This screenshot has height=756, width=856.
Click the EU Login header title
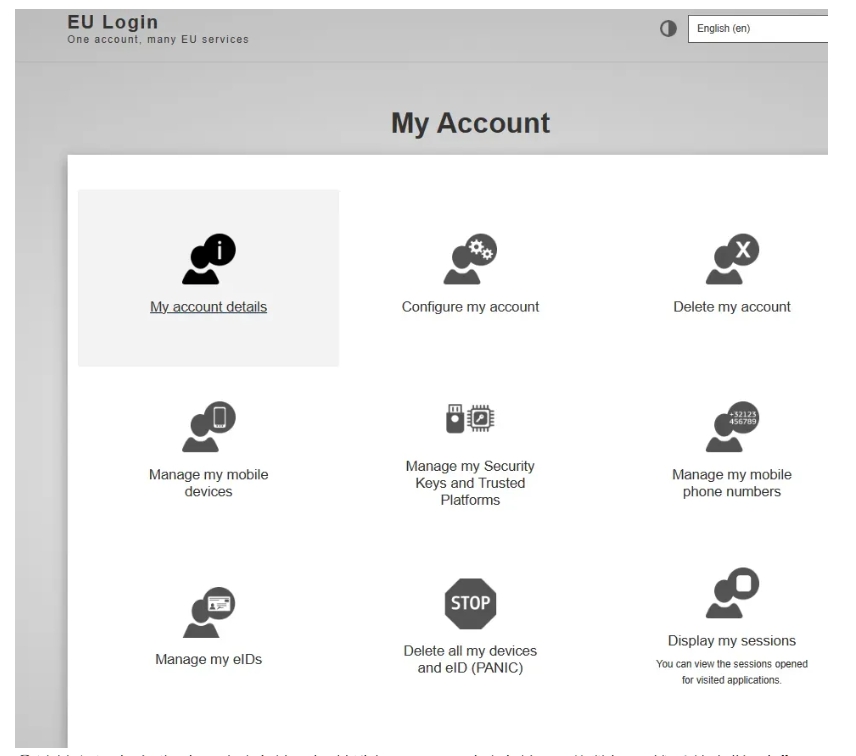coord(112,22)
